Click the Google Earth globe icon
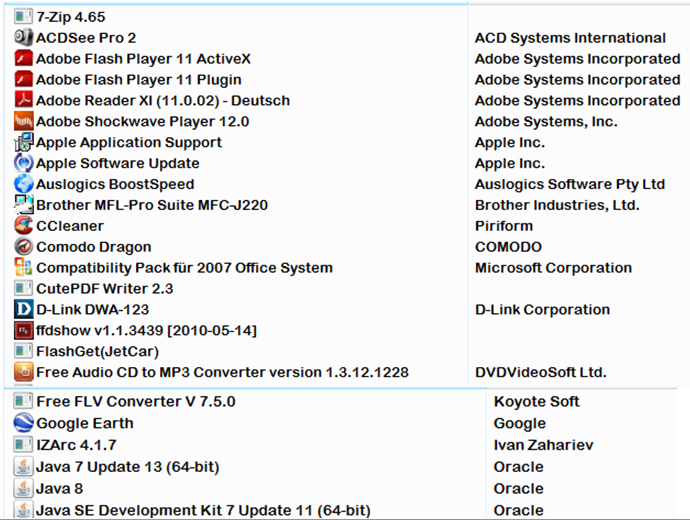This screenshot has height=520, width=690. click(x=23, y=423)
